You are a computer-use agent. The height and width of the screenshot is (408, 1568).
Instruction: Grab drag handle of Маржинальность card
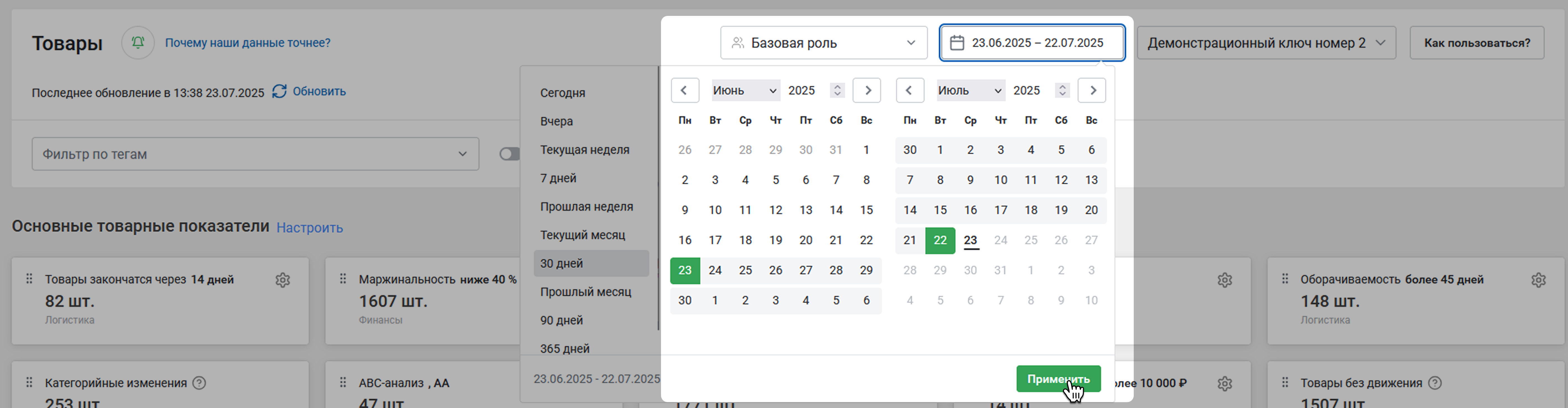pos(343,278)
